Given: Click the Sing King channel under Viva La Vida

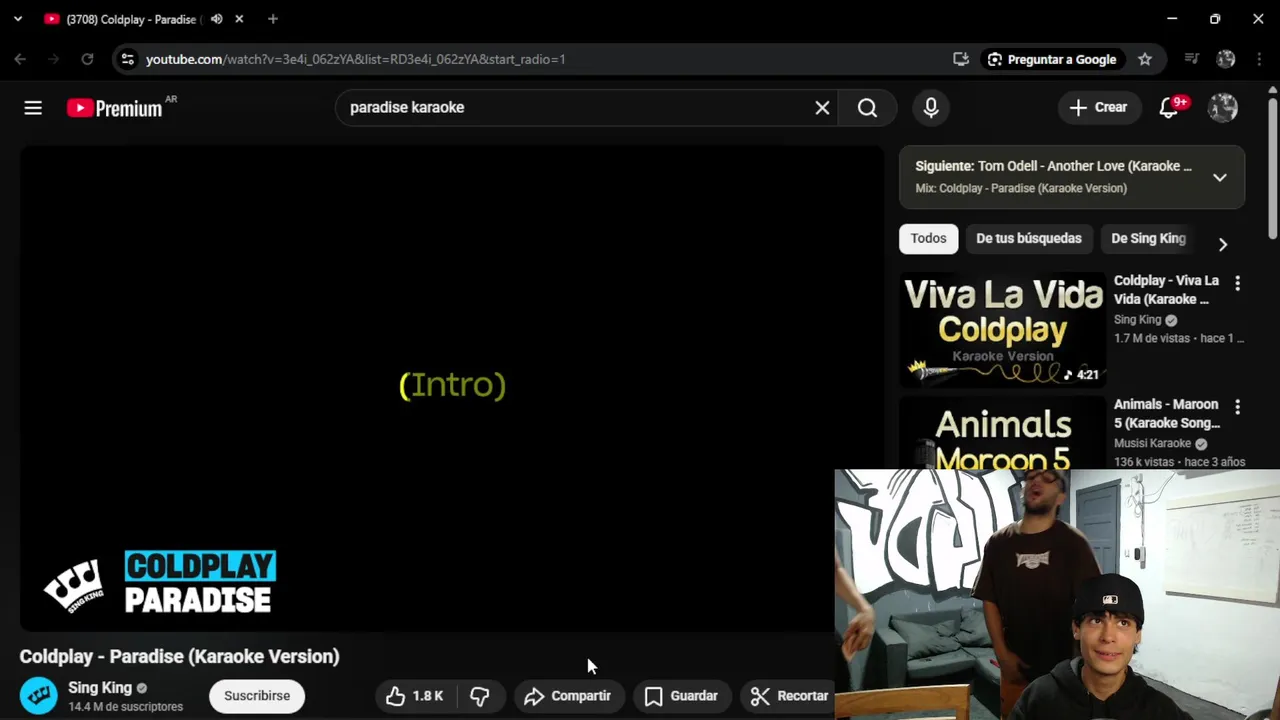Looking at the screenshot, I should pyautogui.click(x=1138, y=320).
